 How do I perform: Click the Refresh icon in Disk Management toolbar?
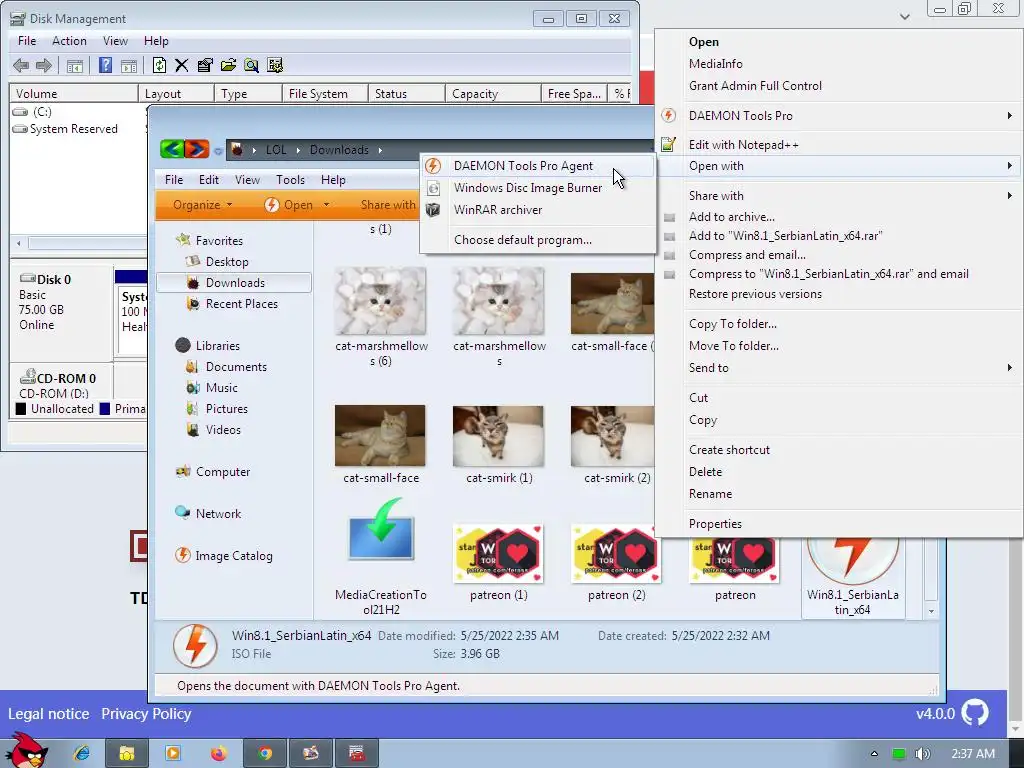[x=159, y=65]
